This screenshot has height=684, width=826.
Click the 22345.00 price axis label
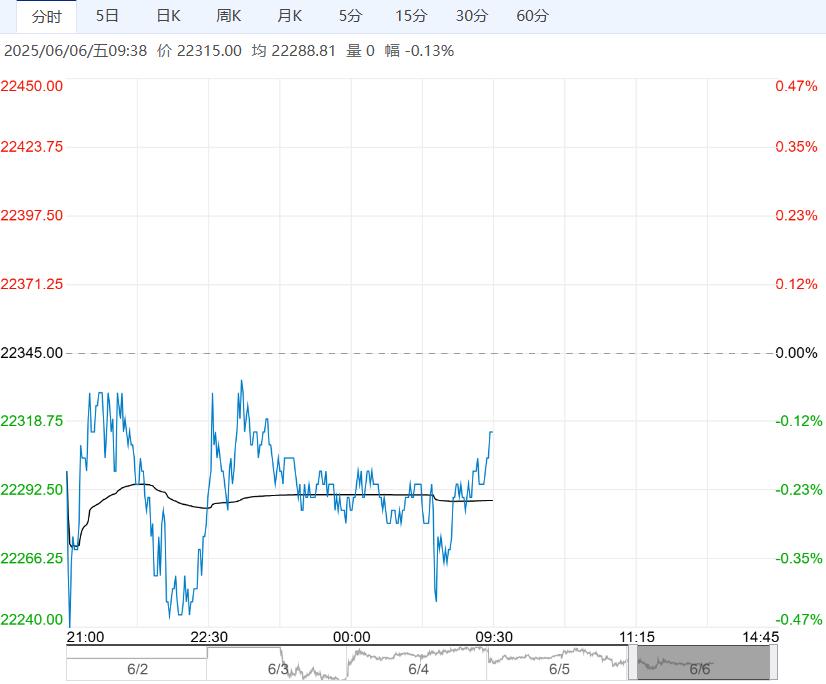[32, 353]
